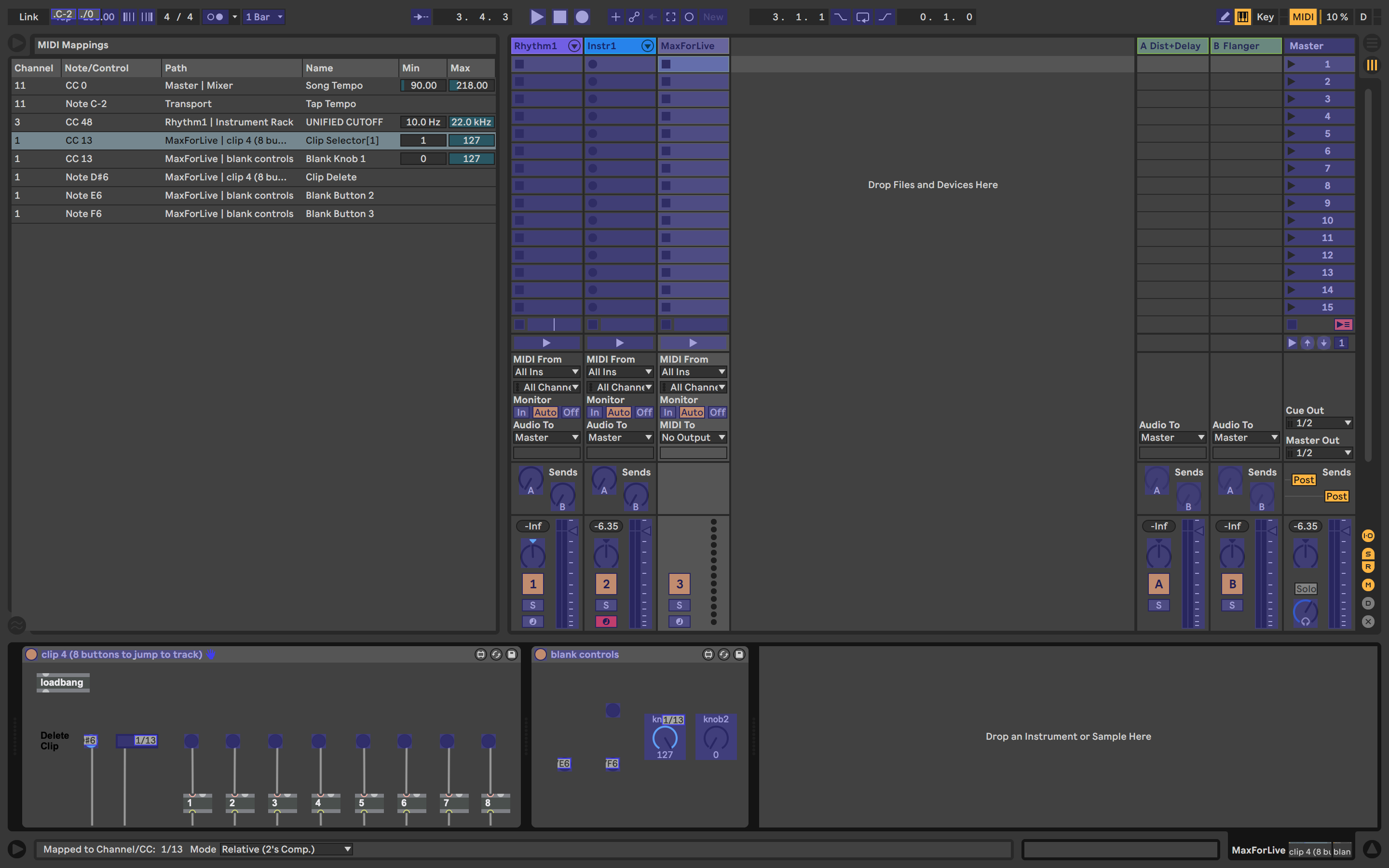Open the Master Out 1/2 dropdown
This screenshot has width=1389, height=868.
pos(1319,453)
